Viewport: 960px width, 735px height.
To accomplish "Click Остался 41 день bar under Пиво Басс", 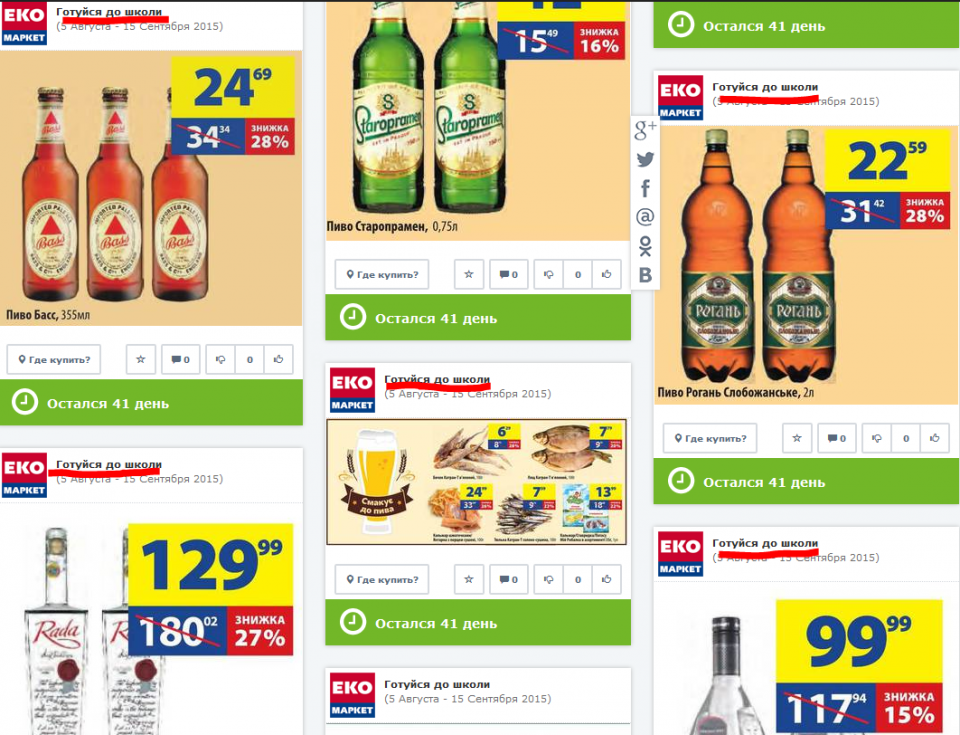I will coord(151,402).
